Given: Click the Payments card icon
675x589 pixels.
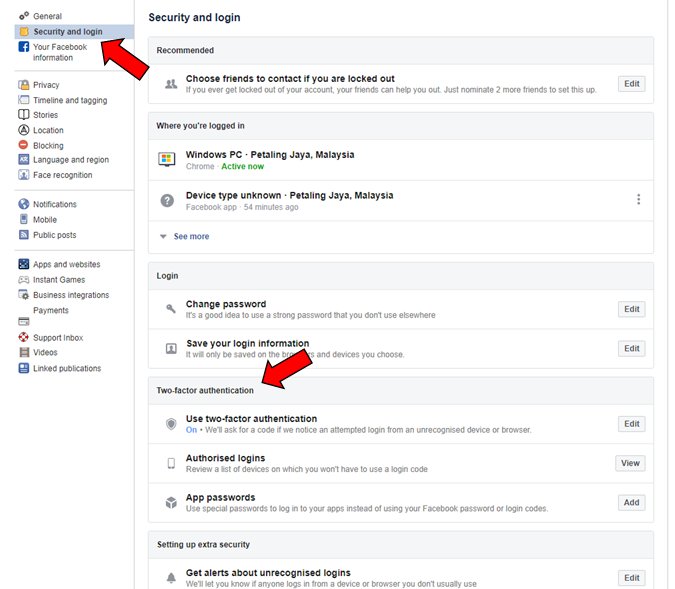Looking at the screenshot, I should 24,322.
